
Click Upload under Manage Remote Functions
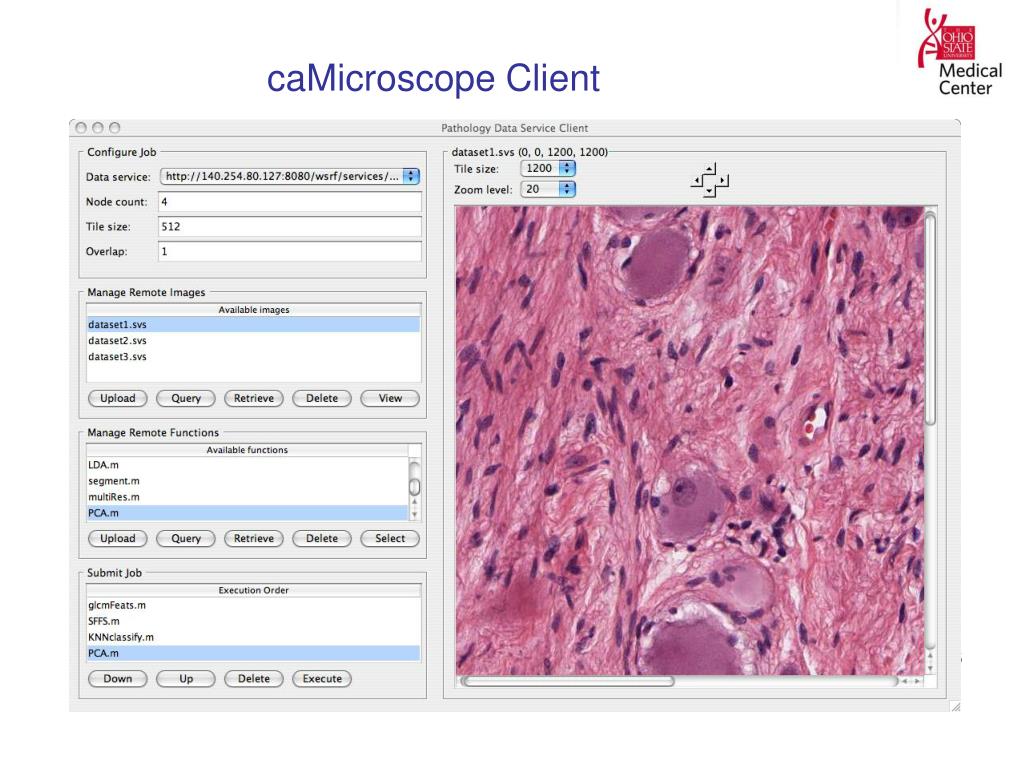(118, 539)
